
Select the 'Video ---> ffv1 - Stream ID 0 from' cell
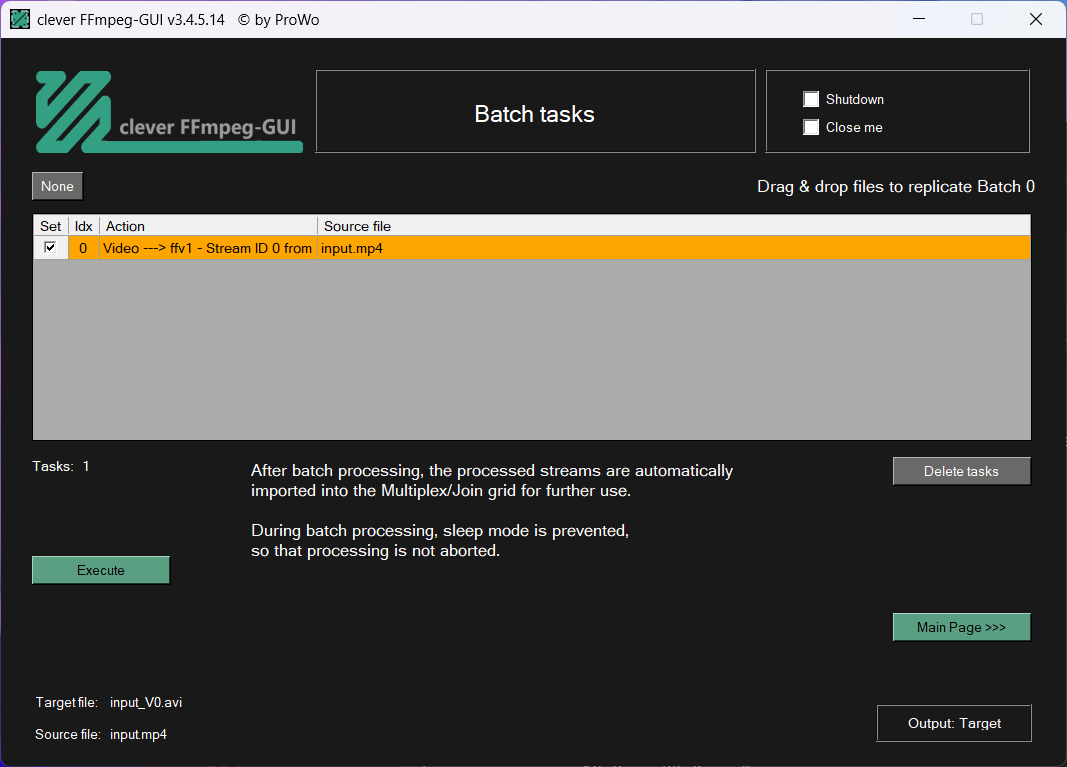tap(208, 248)
